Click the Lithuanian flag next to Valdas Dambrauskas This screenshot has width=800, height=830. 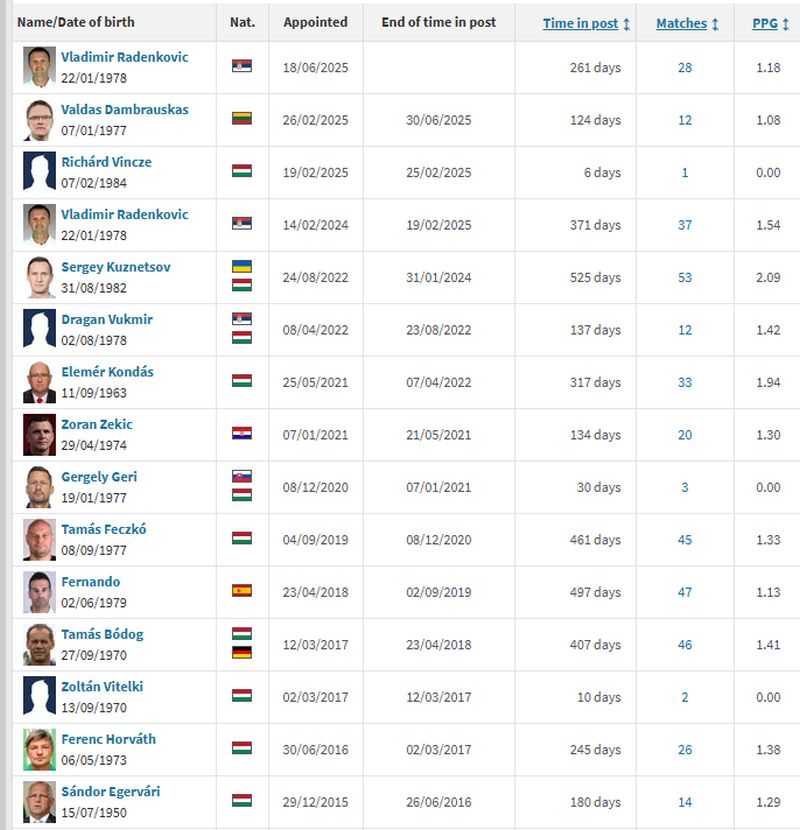coord(242,118)
